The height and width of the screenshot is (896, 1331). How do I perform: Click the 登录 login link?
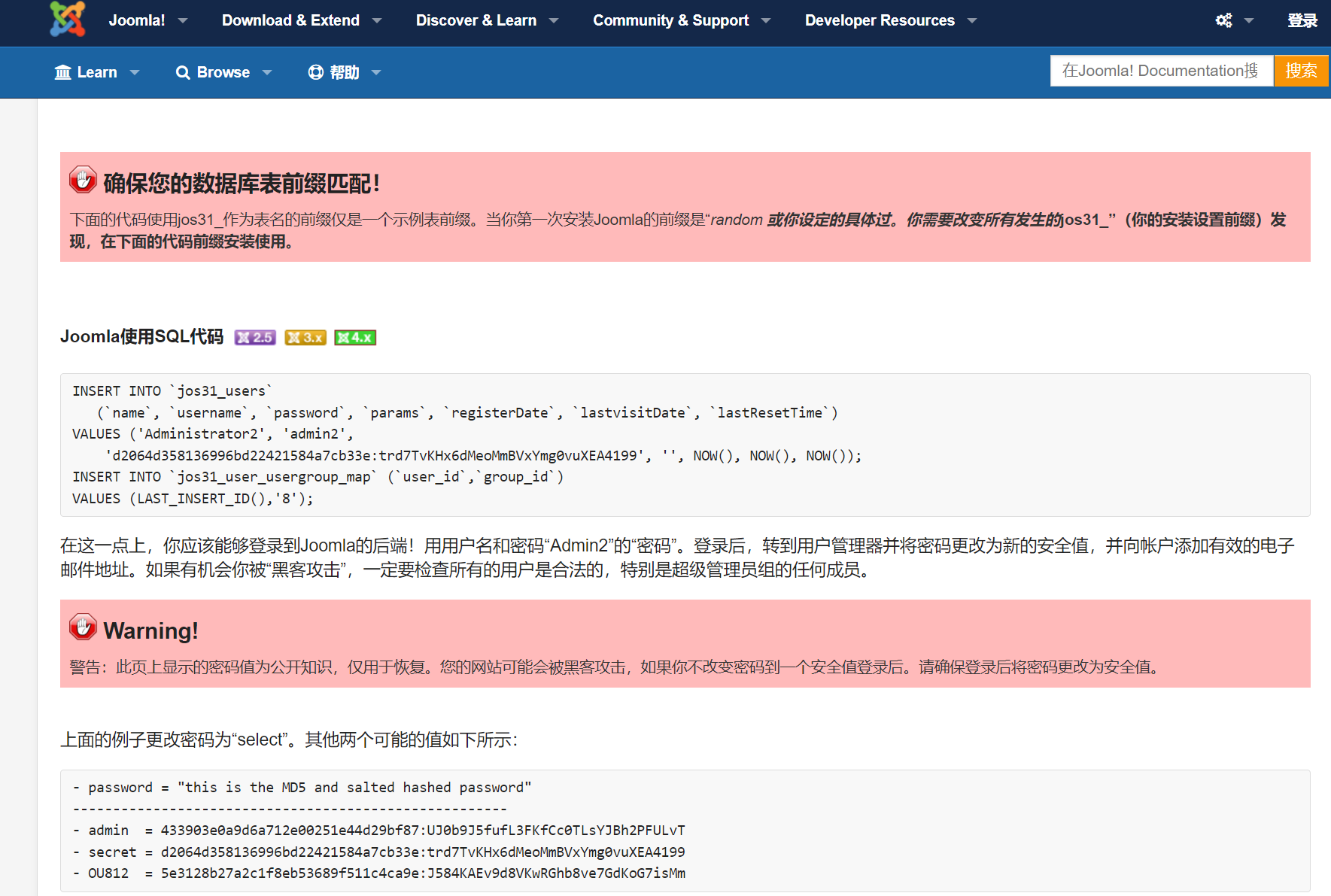[x=1302, y=20]
